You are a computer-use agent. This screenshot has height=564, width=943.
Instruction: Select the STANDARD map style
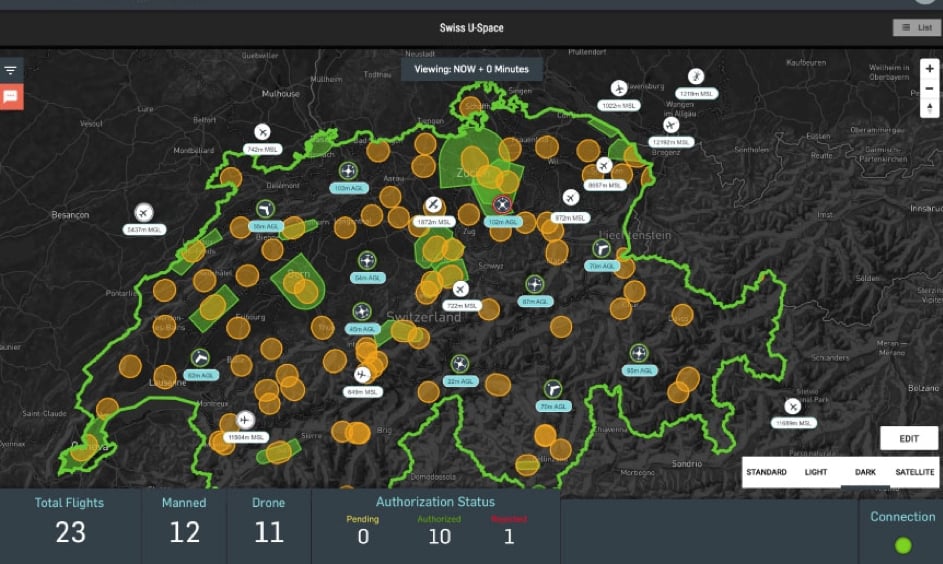(x=766, y=472)
